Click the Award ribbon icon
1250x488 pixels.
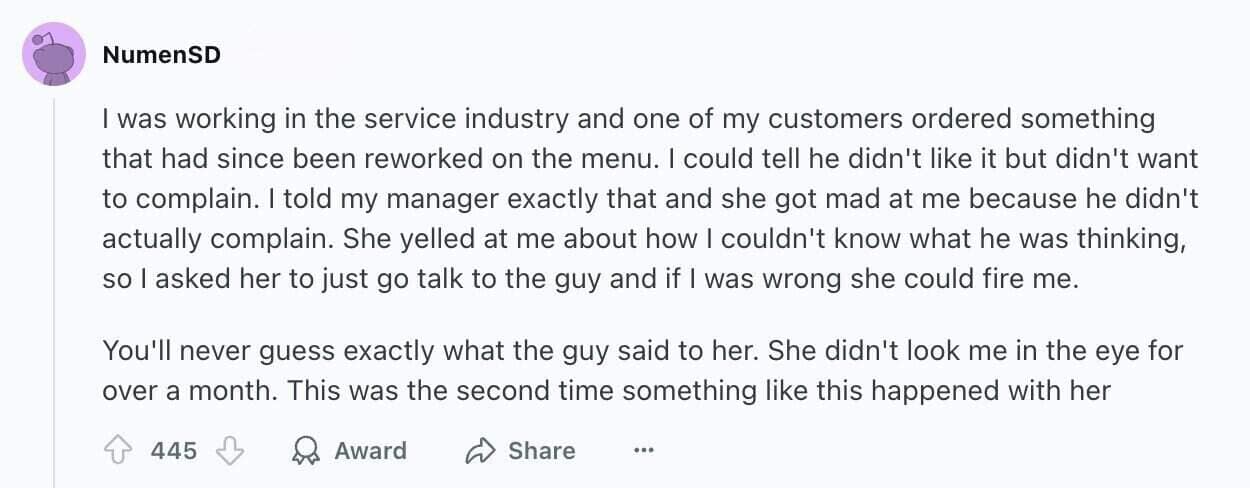(x=305, y=451)
